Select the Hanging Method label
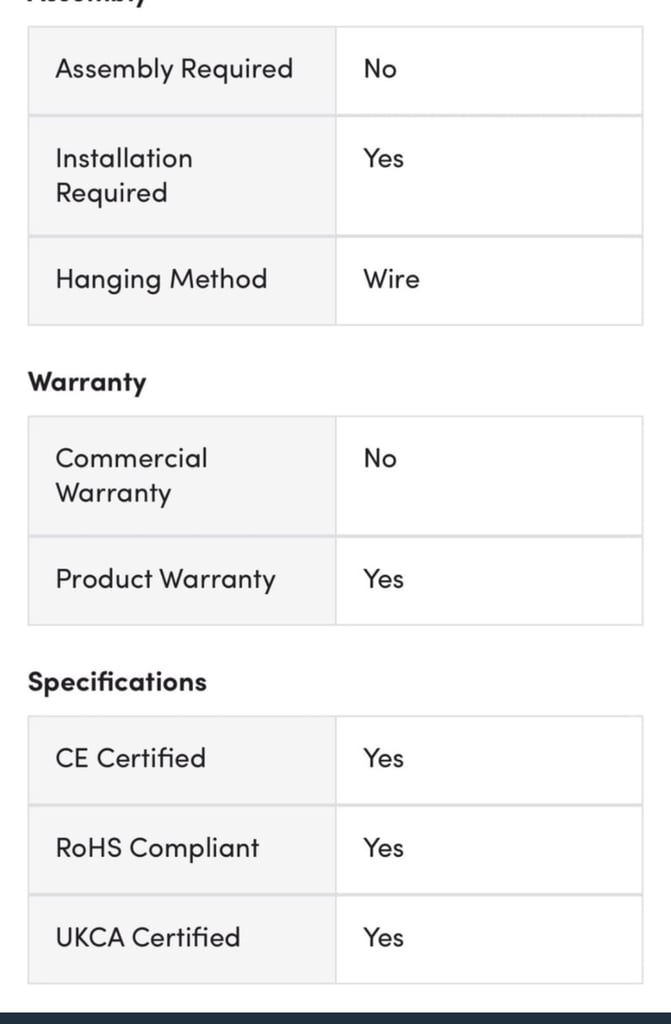671x1024 pixels. coord(161,280)
